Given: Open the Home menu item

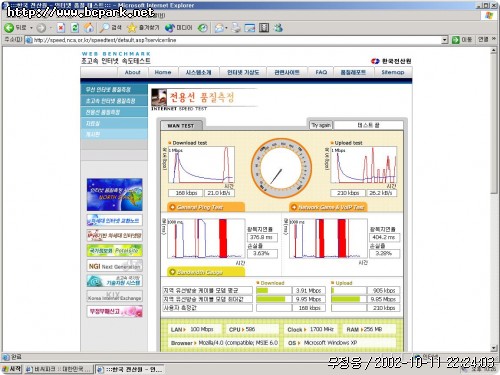Looking at the screenshot, I should click(163, 72).
